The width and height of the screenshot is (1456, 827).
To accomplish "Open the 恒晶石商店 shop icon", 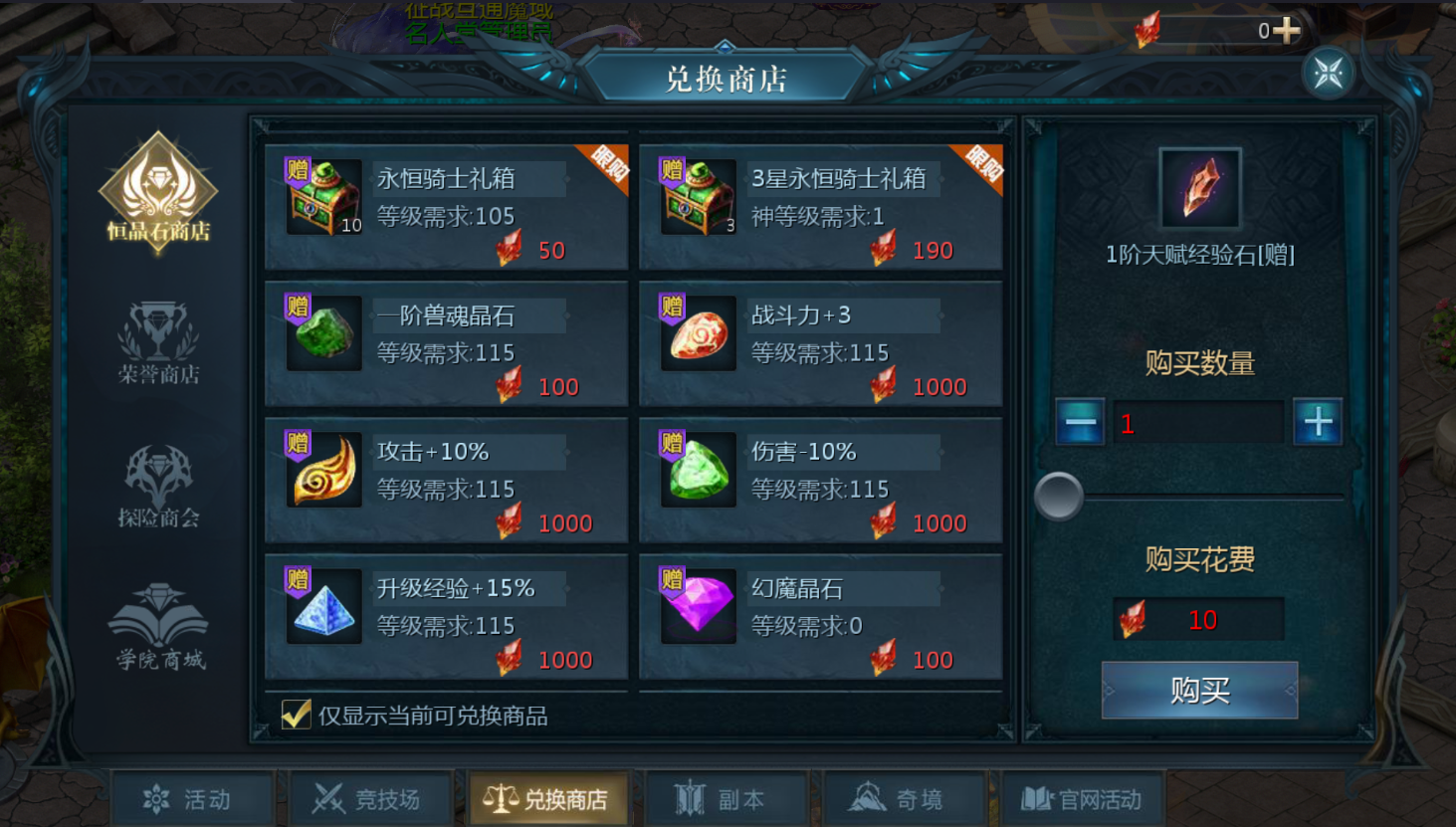I will tap(158, 188).
